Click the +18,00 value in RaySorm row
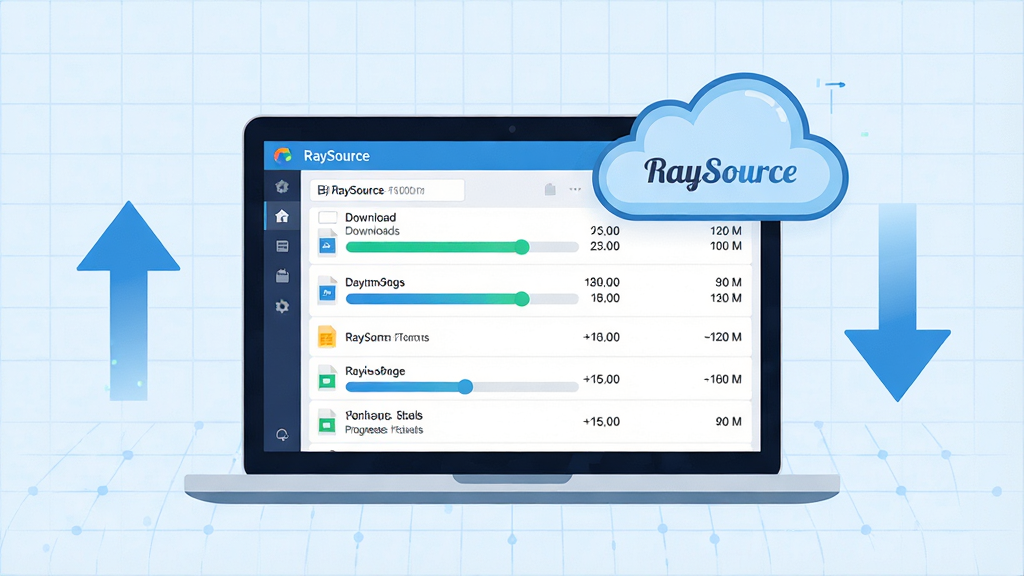Viewport: 1024px width, 576px height. click(601, 337)
